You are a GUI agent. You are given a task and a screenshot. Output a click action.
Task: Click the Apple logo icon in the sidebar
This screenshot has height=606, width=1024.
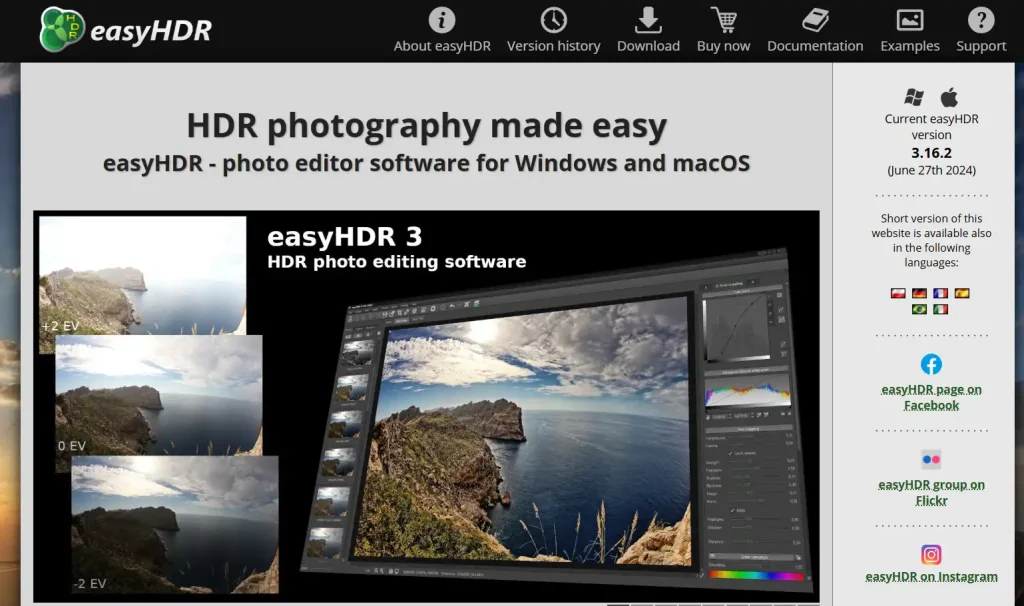coord(949,97)
